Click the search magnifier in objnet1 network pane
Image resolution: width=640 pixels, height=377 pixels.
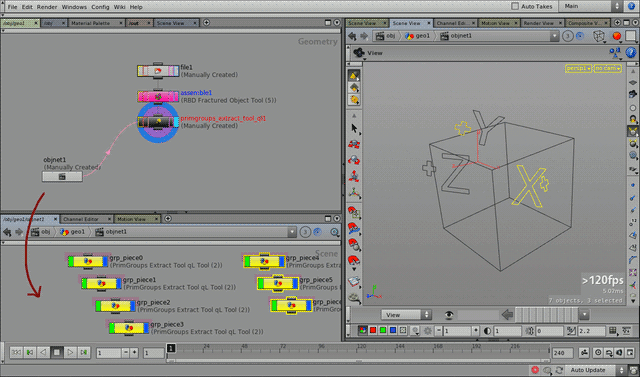tap(334, 232)
